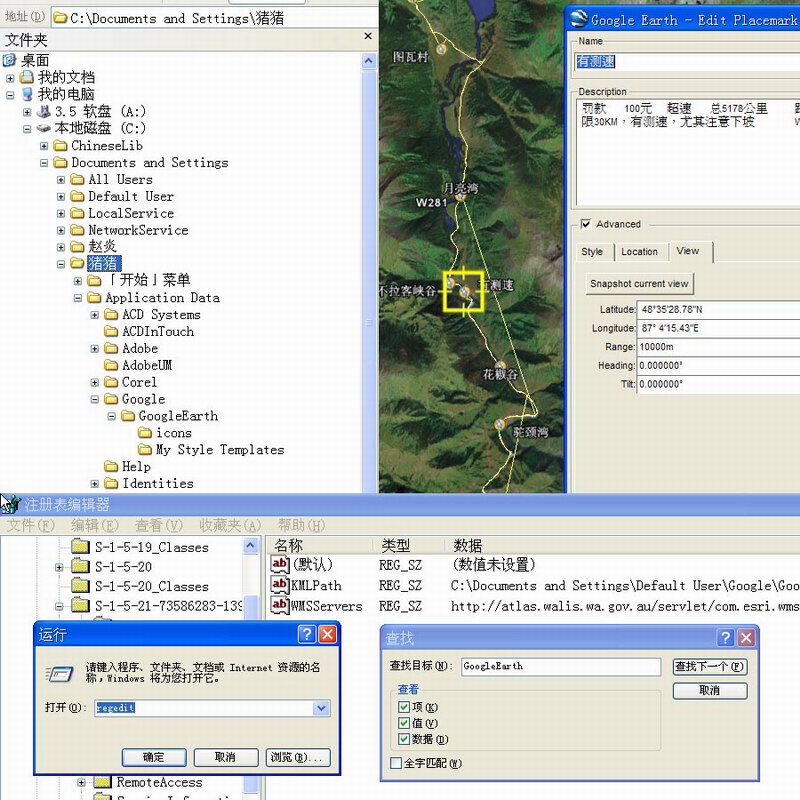Click the icons folder under GoogleEarth
800x800 pixels.
point(145,433)
